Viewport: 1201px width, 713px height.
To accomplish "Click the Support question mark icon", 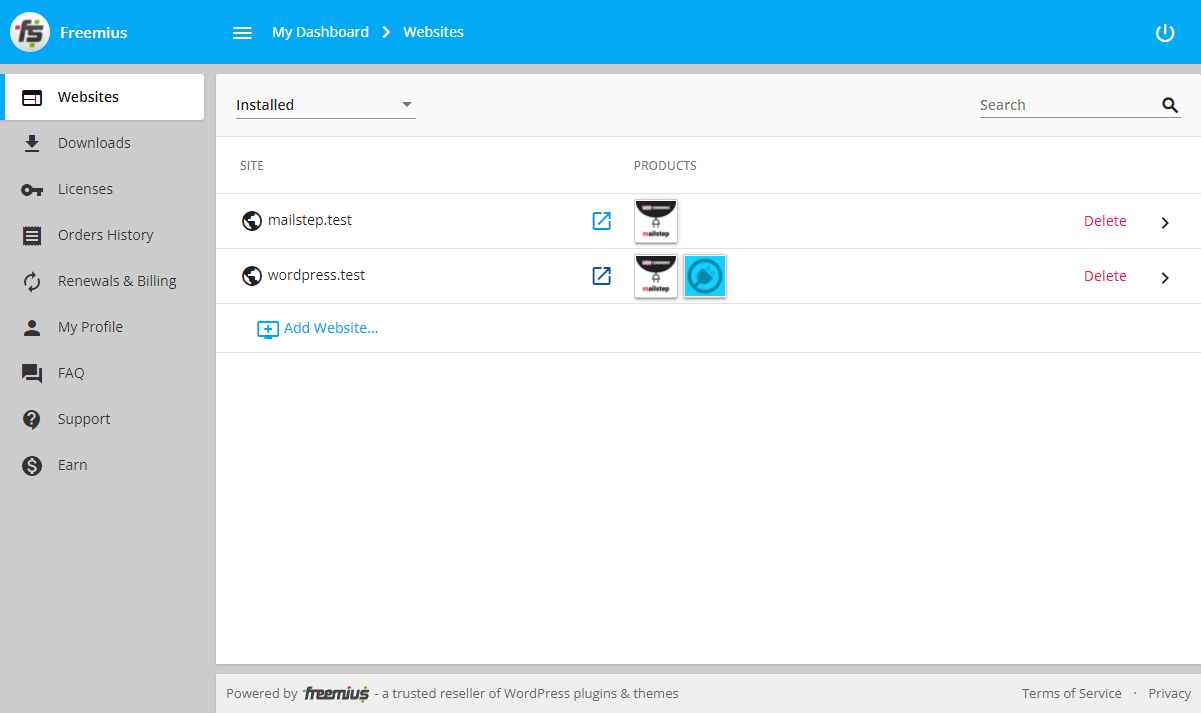I will [31, 418].
